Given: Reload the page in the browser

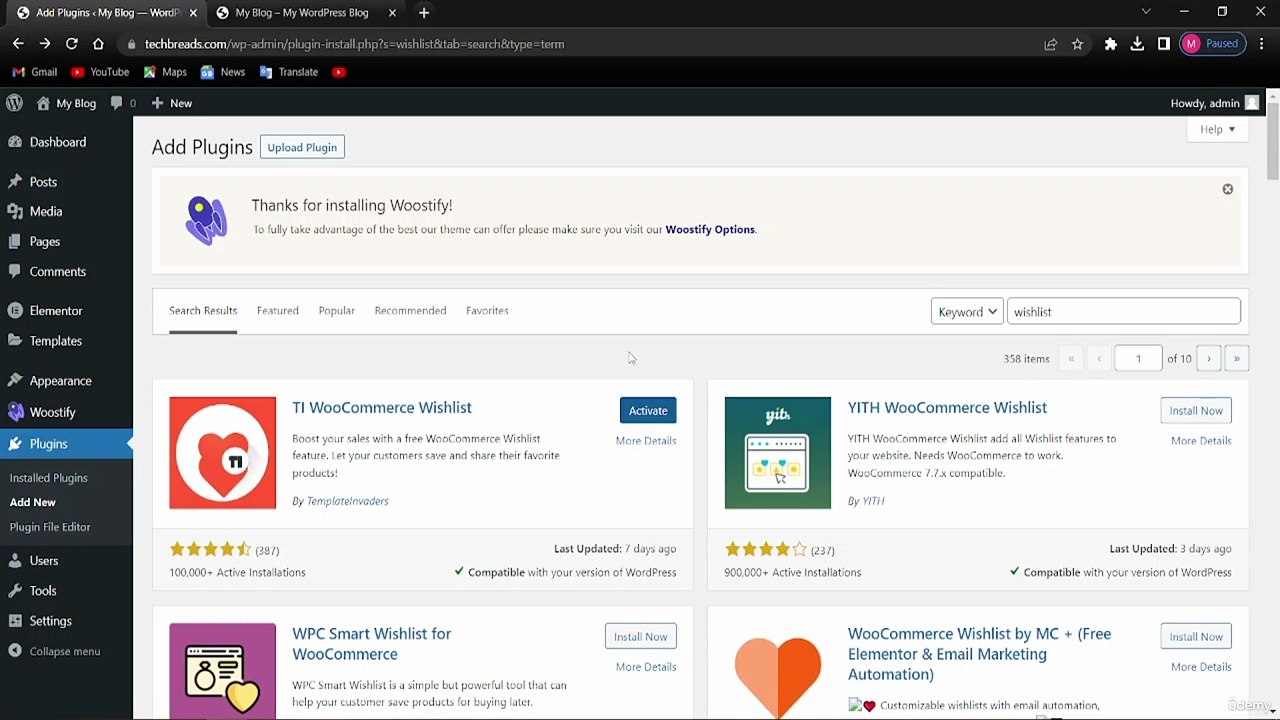Looking at the screenshot, I should 71,44.
